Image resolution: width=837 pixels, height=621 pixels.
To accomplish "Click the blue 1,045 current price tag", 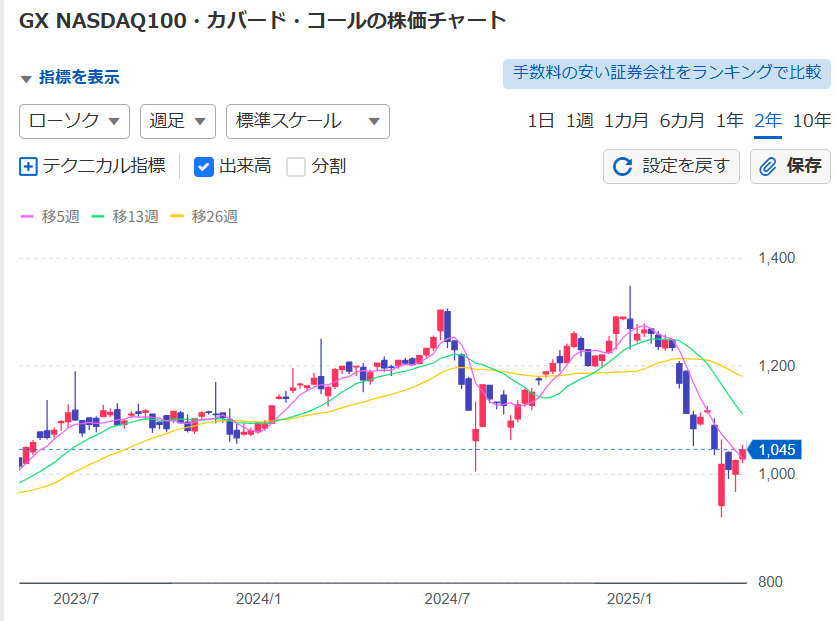I will pos(774,450).
